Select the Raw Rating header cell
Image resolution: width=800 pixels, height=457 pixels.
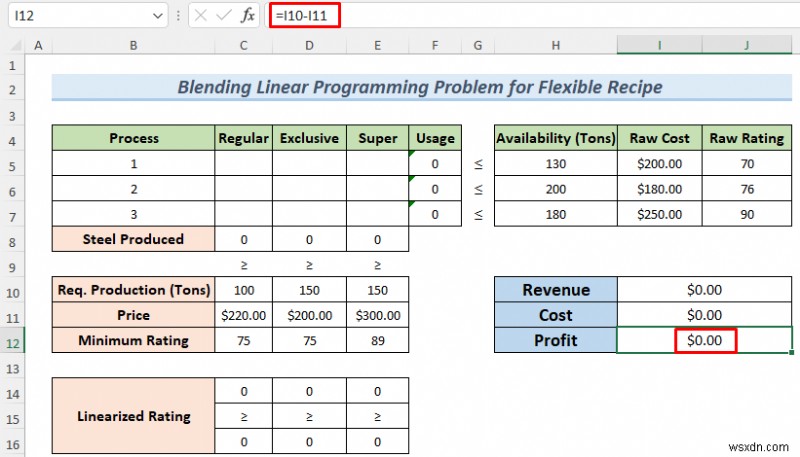tap(747, 138)
